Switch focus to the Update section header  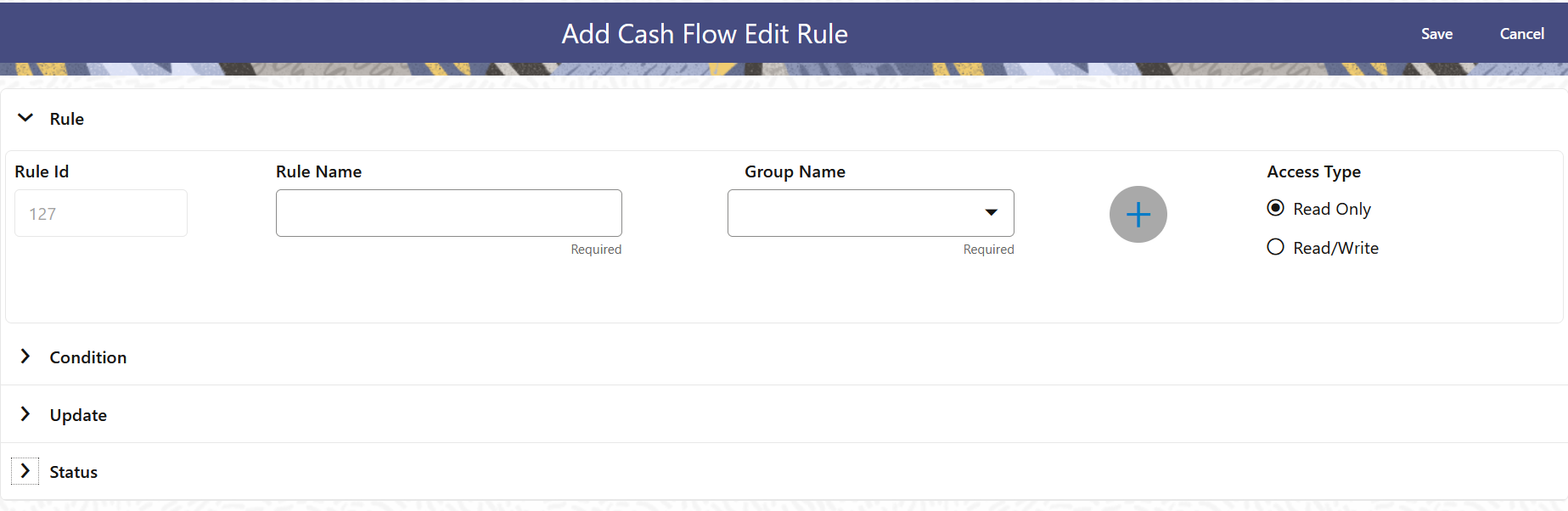point(77,414)
